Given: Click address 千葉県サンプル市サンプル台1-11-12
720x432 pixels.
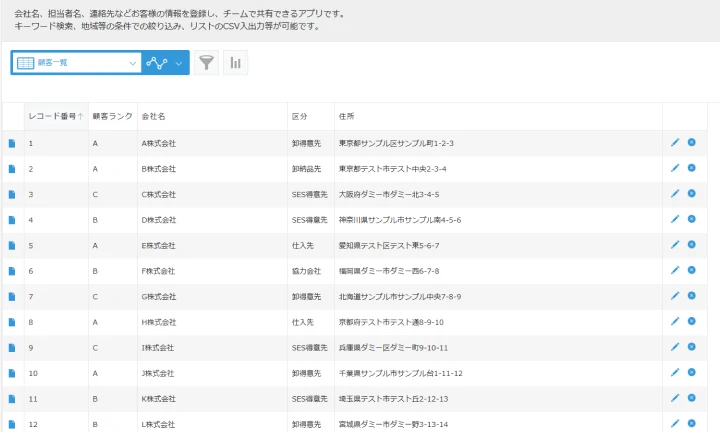Looking at the screenshot, I should pyautogui.click(x=400, y=373).
